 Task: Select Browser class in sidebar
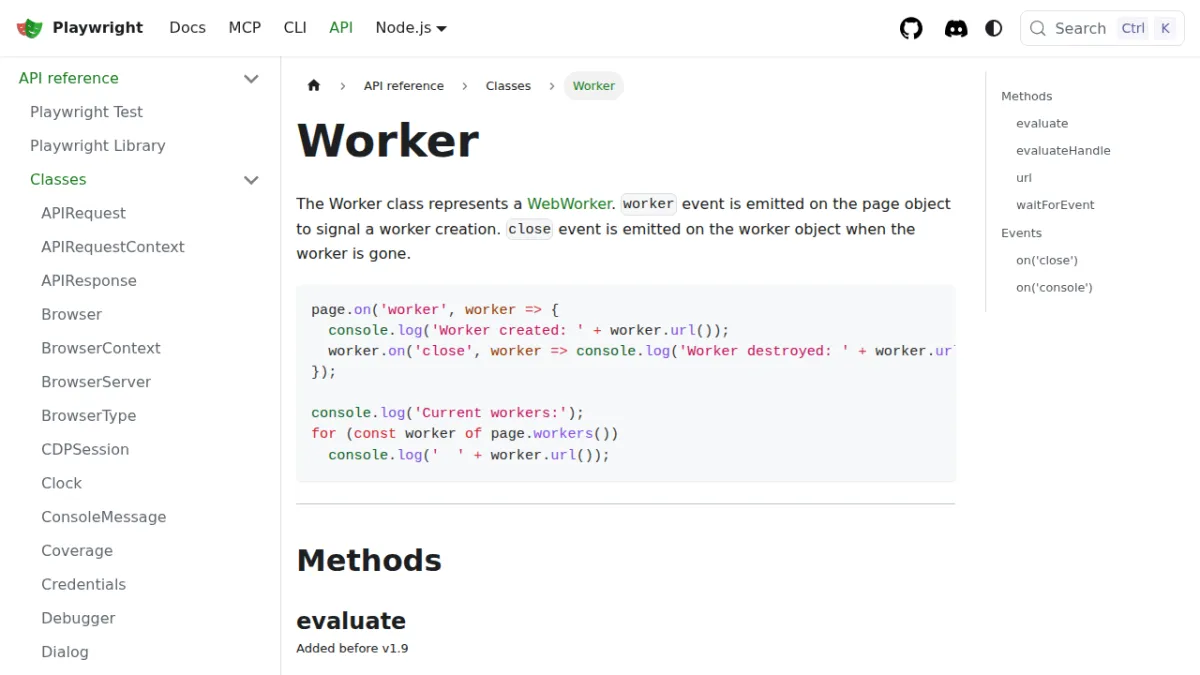(71, 314)
